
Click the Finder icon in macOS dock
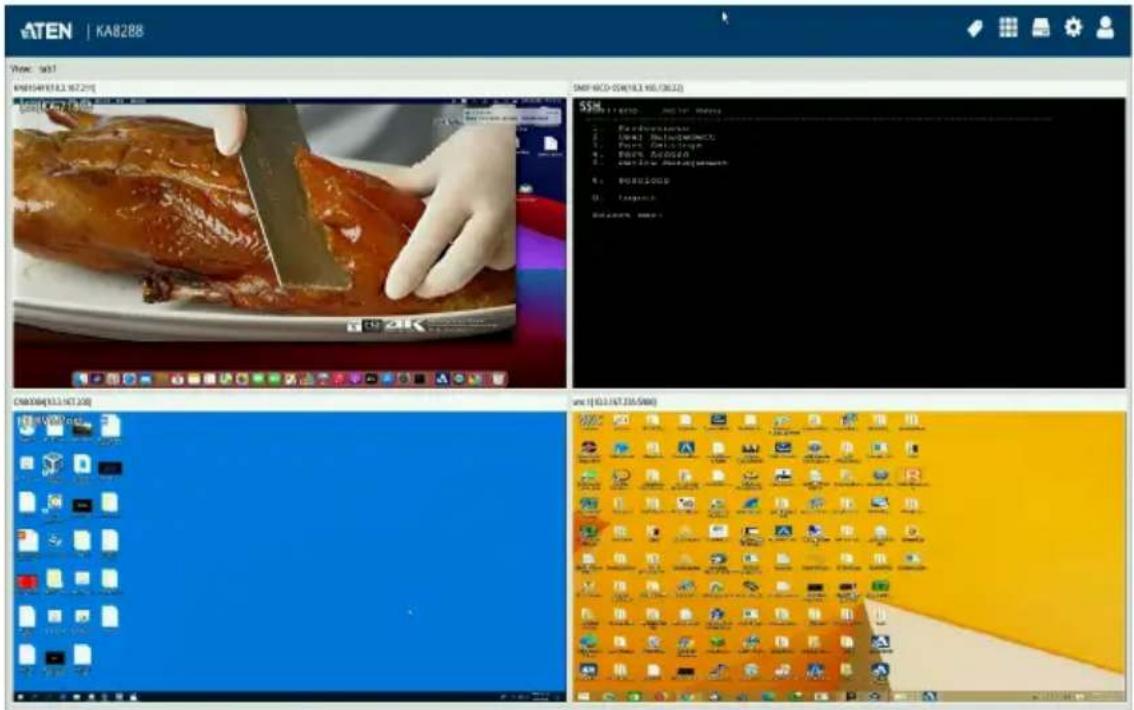(x=82, y=379)
